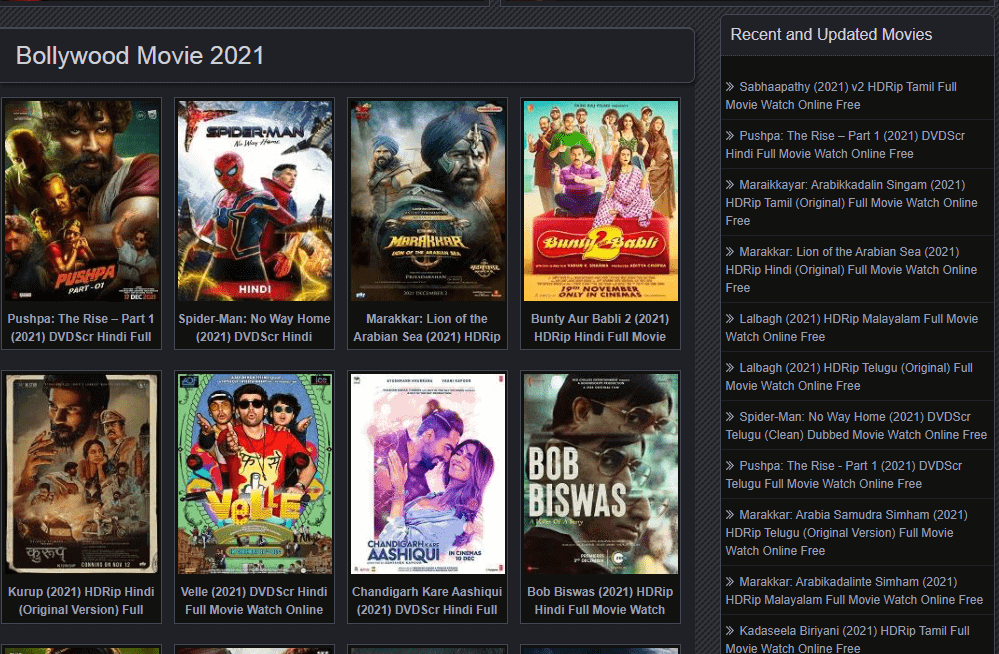Click chevron icon beside Maraikkayar entry
The height and width of the screenshot is (654, 999).
pos(730,184)
